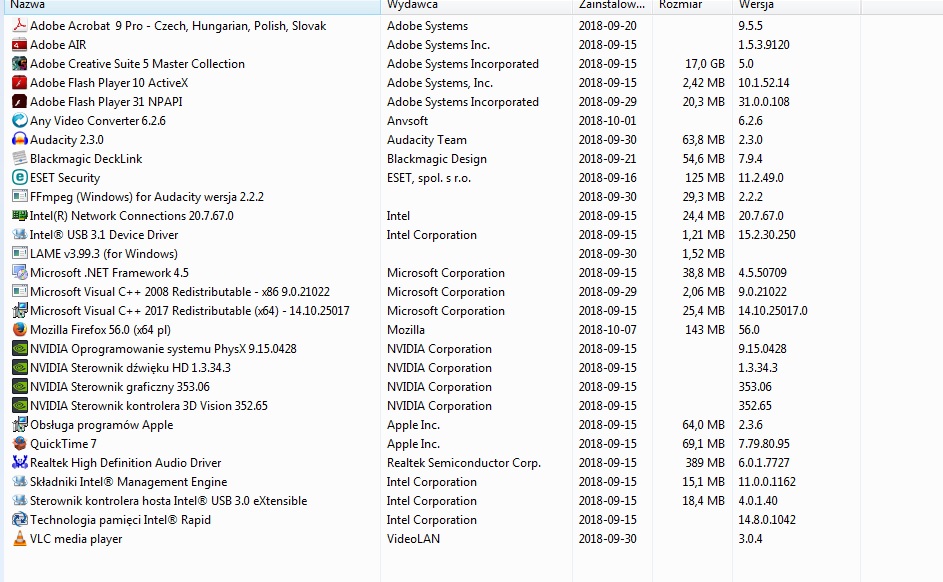Sort programs by the Wydawca column header

(476, 5)
